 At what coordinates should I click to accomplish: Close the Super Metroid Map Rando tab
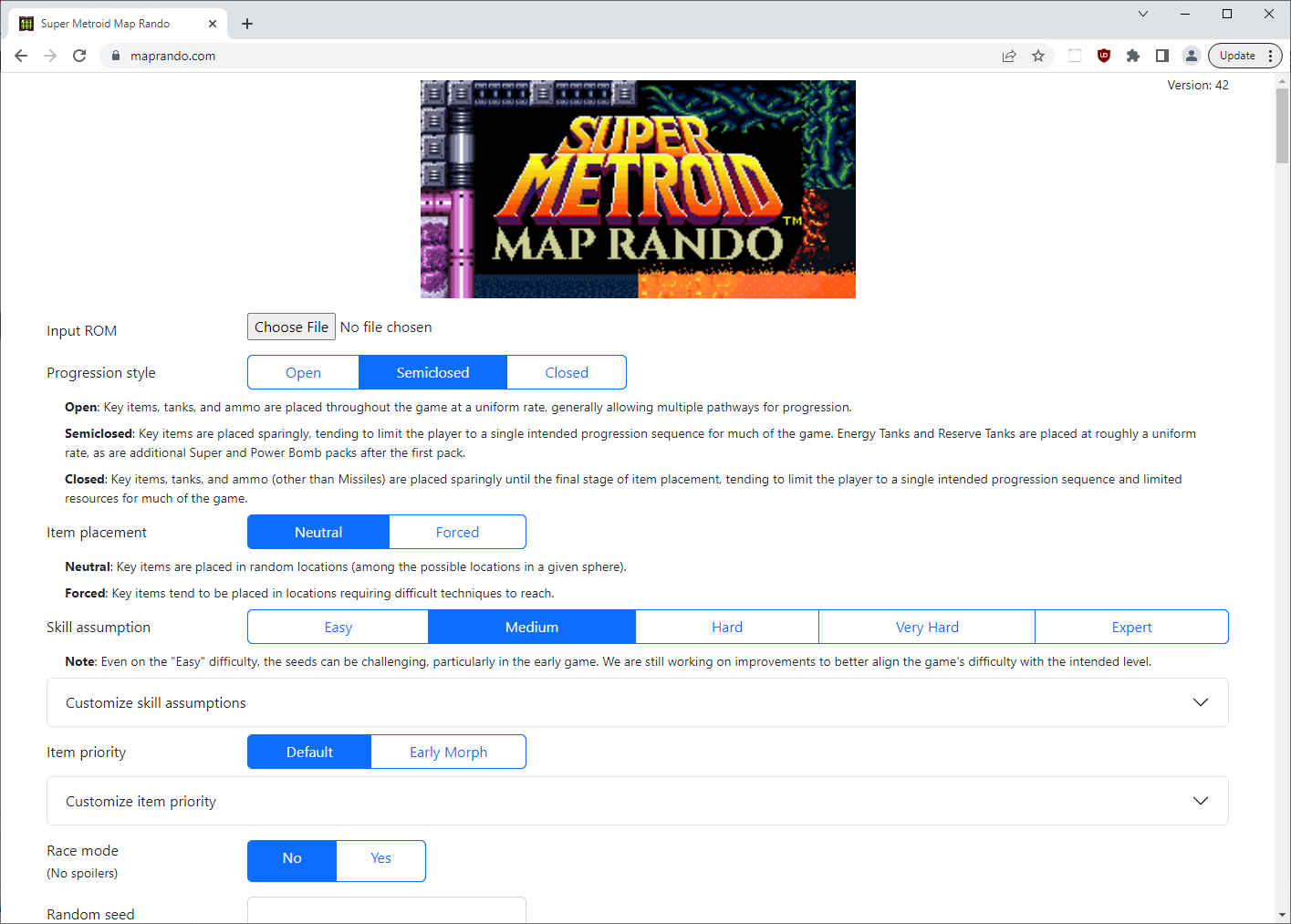[x=213, y=24]
